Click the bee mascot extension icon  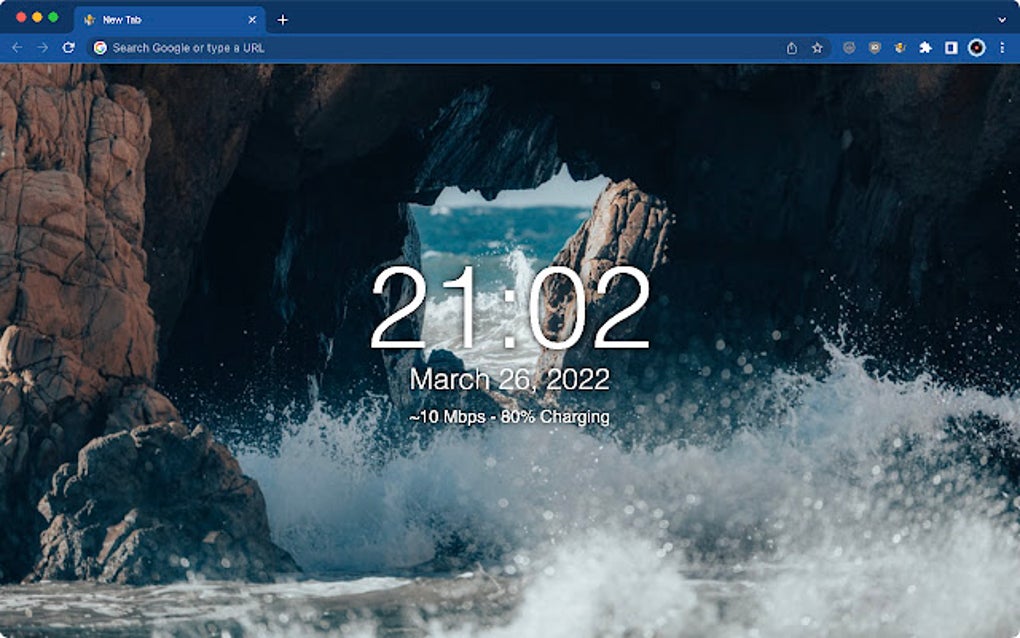coord(900,47)
